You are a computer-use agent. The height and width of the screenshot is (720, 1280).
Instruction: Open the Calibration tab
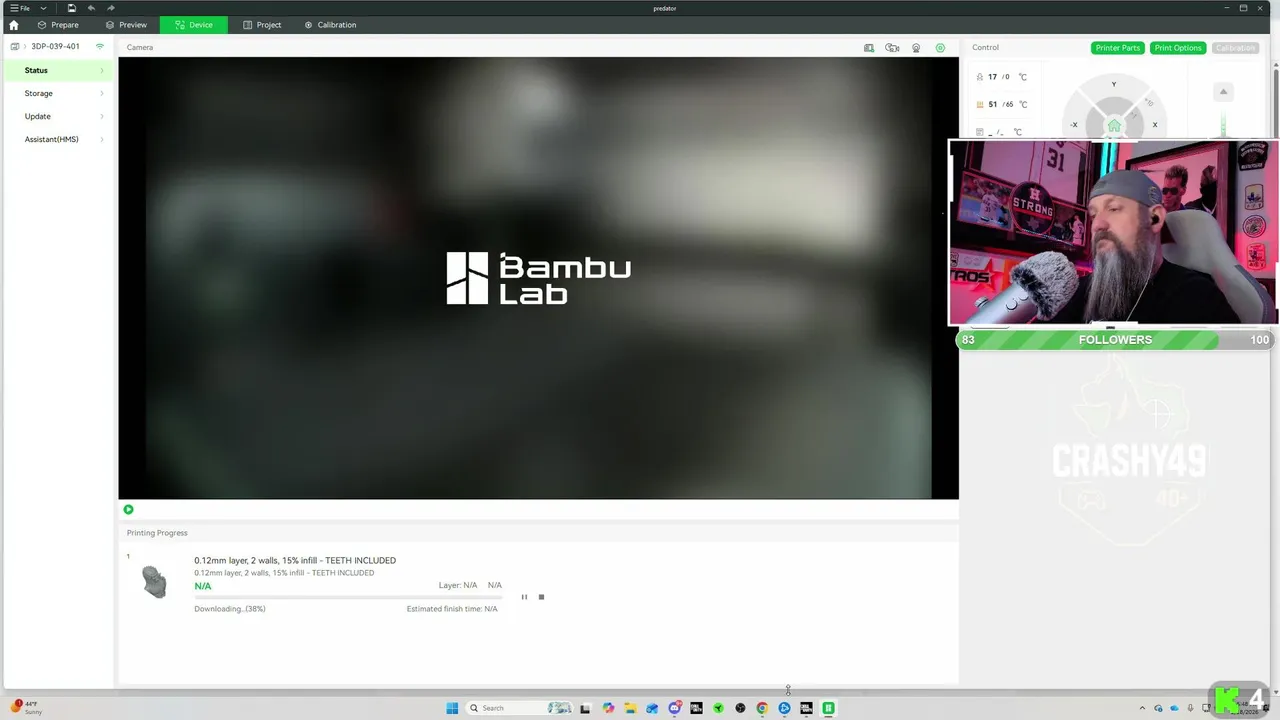330,25
